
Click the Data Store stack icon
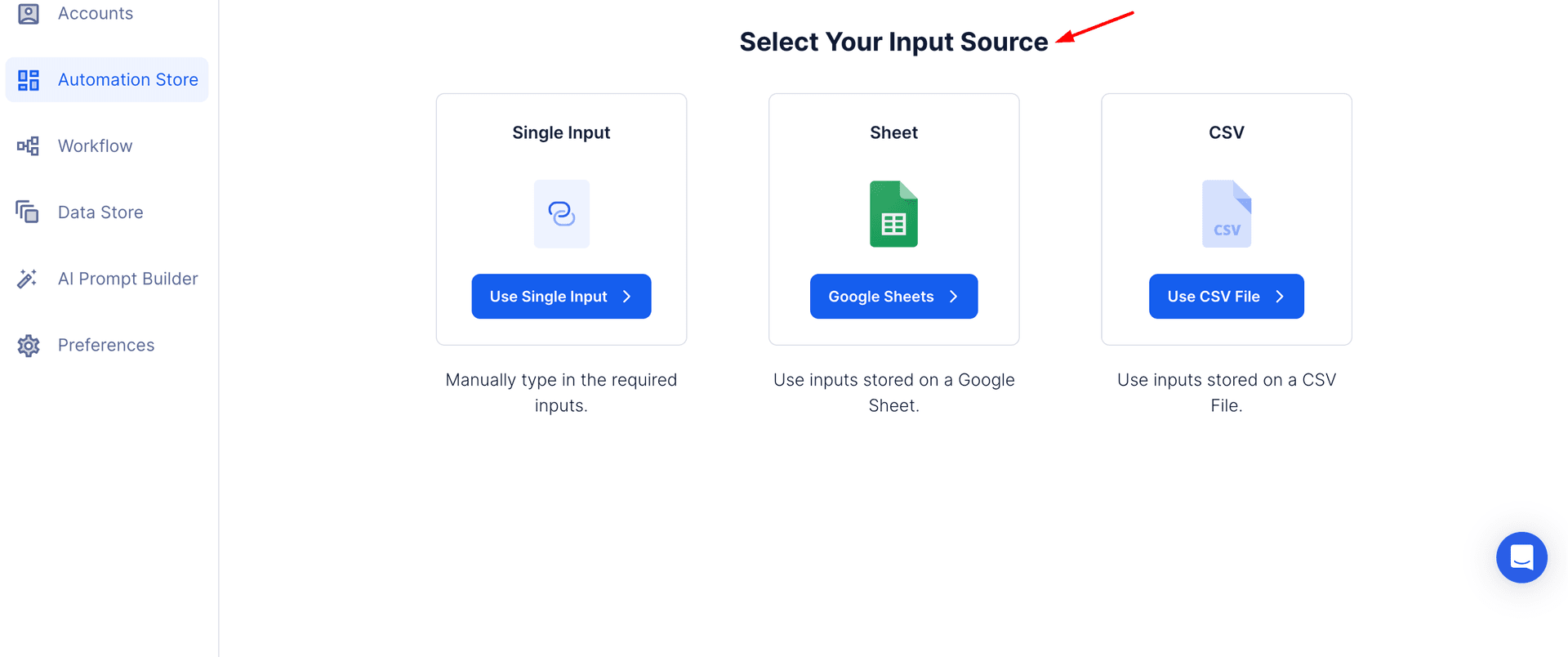(x=28, y=212)
